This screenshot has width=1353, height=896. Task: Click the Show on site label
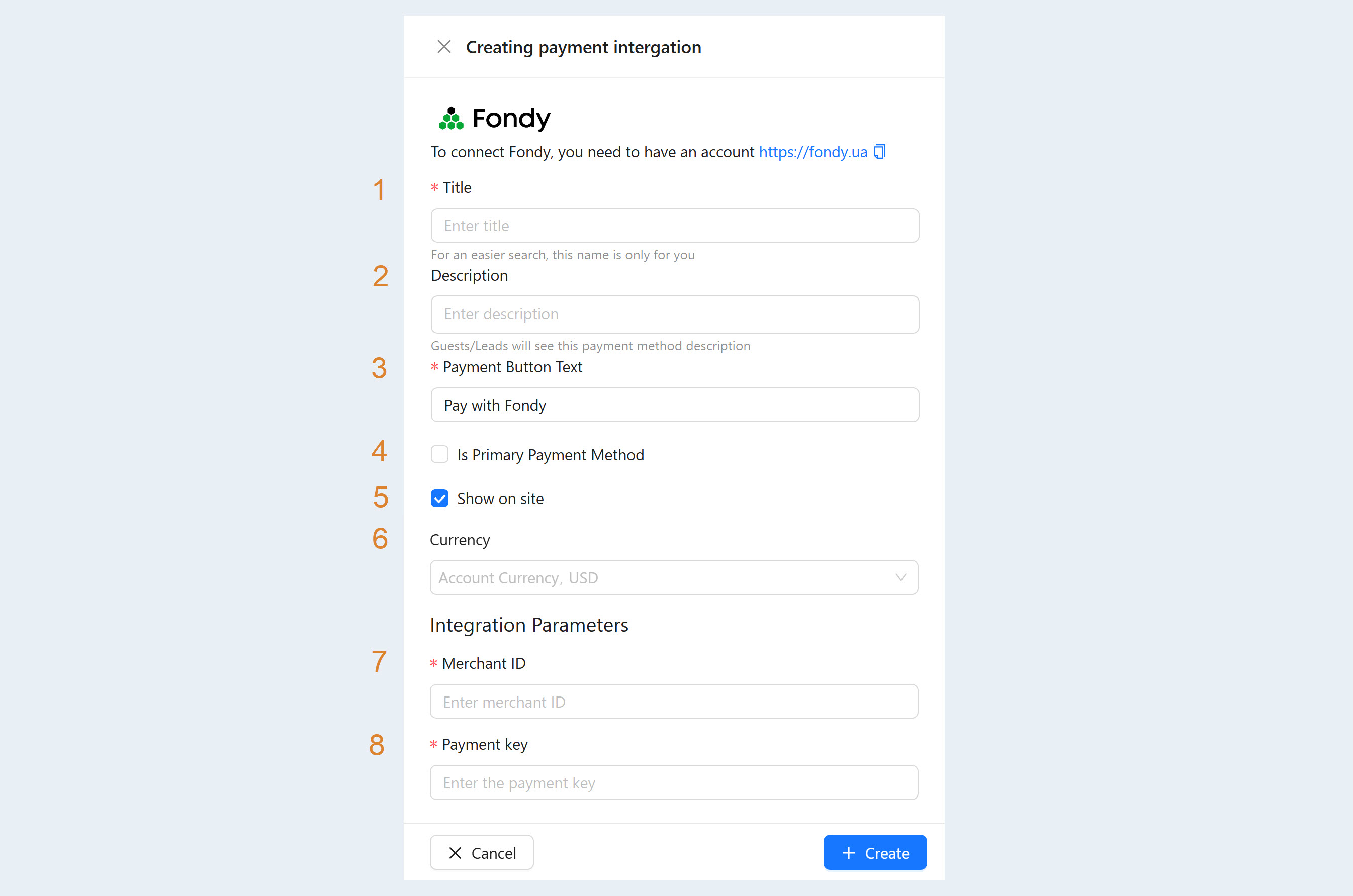click(x=500, y=499)
